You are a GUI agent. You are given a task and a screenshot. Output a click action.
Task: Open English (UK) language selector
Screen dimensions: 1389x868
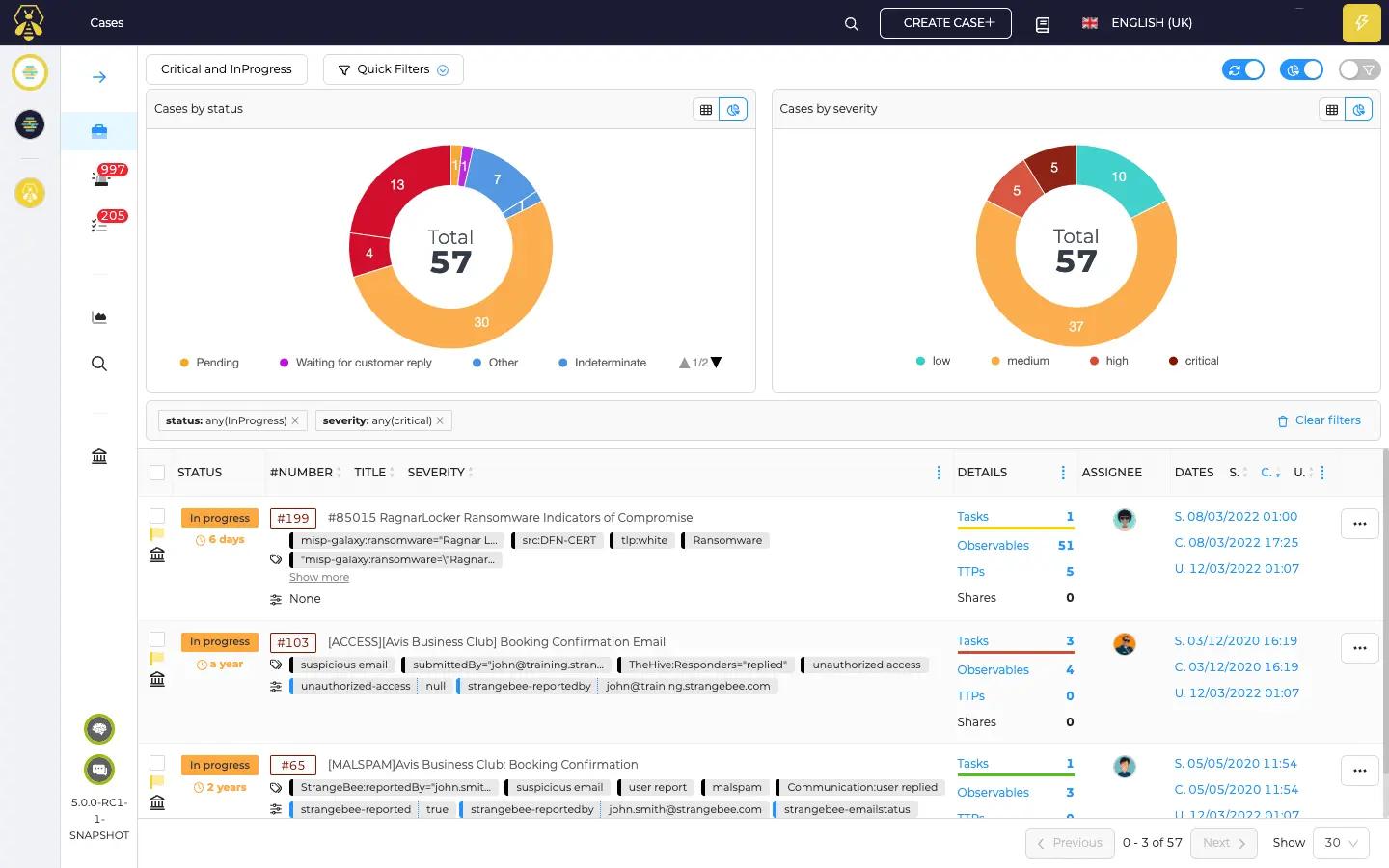tap(1138, 23)
